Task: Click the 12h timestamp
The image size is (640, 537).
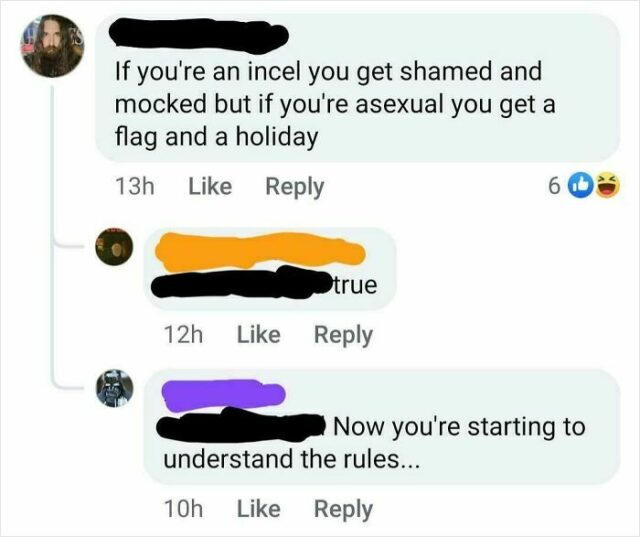Action: point(183,335)
